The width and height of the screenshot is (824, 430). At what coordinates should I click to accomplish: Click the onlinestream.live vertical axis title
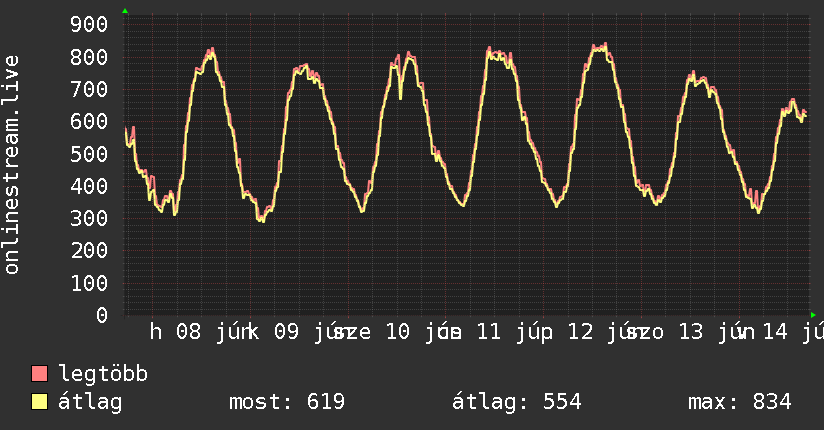click(11, 165)
